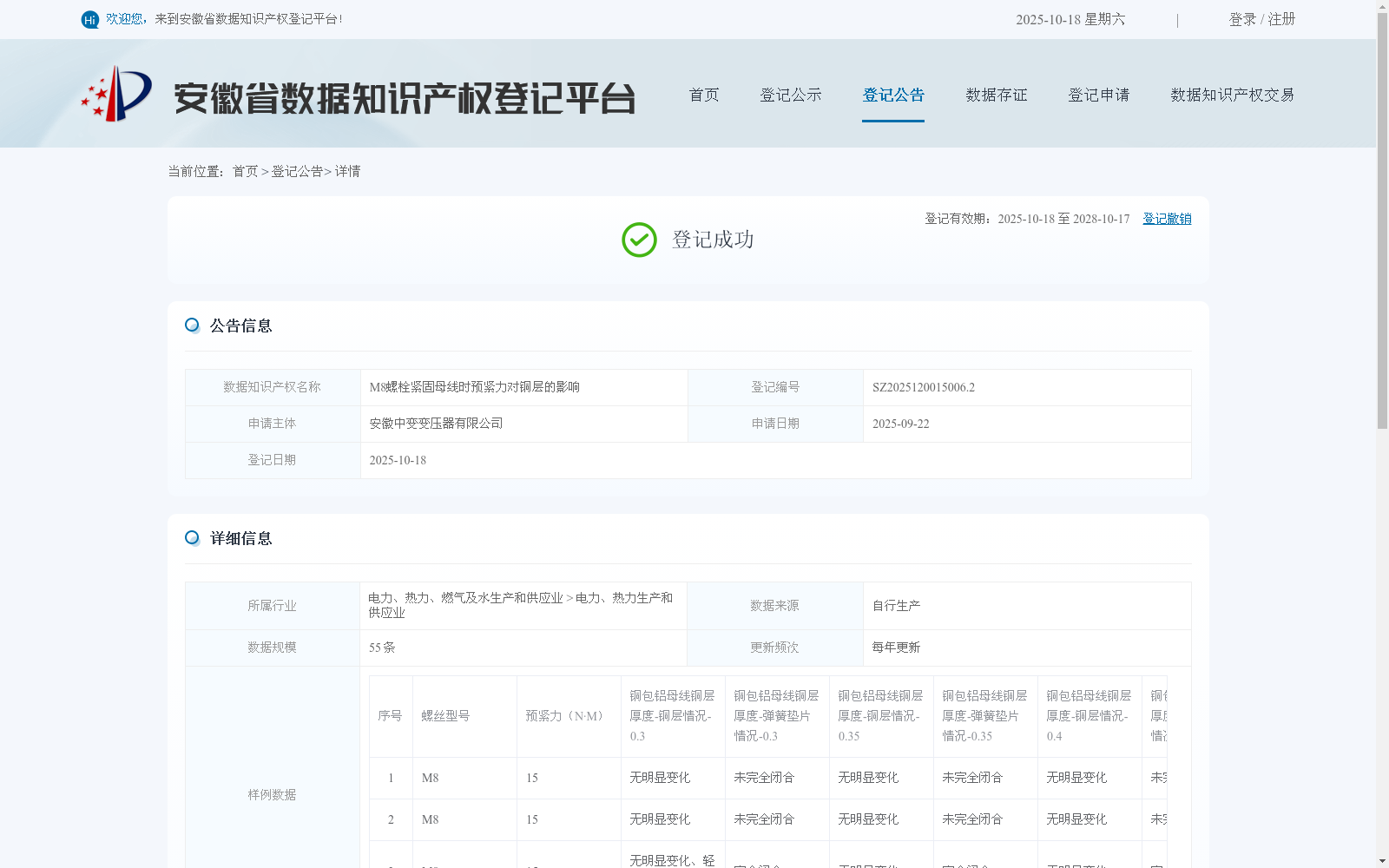Click the scrollbar down arrow
Image resolution: width=1389 pixels, height=868 pixels.
coord(1381,860)
